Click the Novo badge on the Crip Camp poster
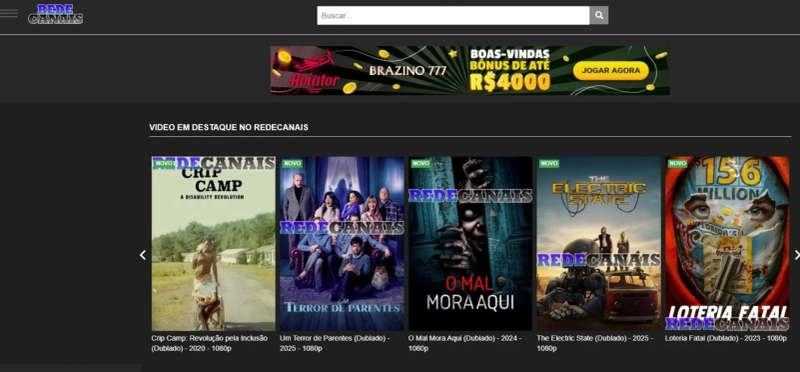The image size is (800, 372). (164, 164)
